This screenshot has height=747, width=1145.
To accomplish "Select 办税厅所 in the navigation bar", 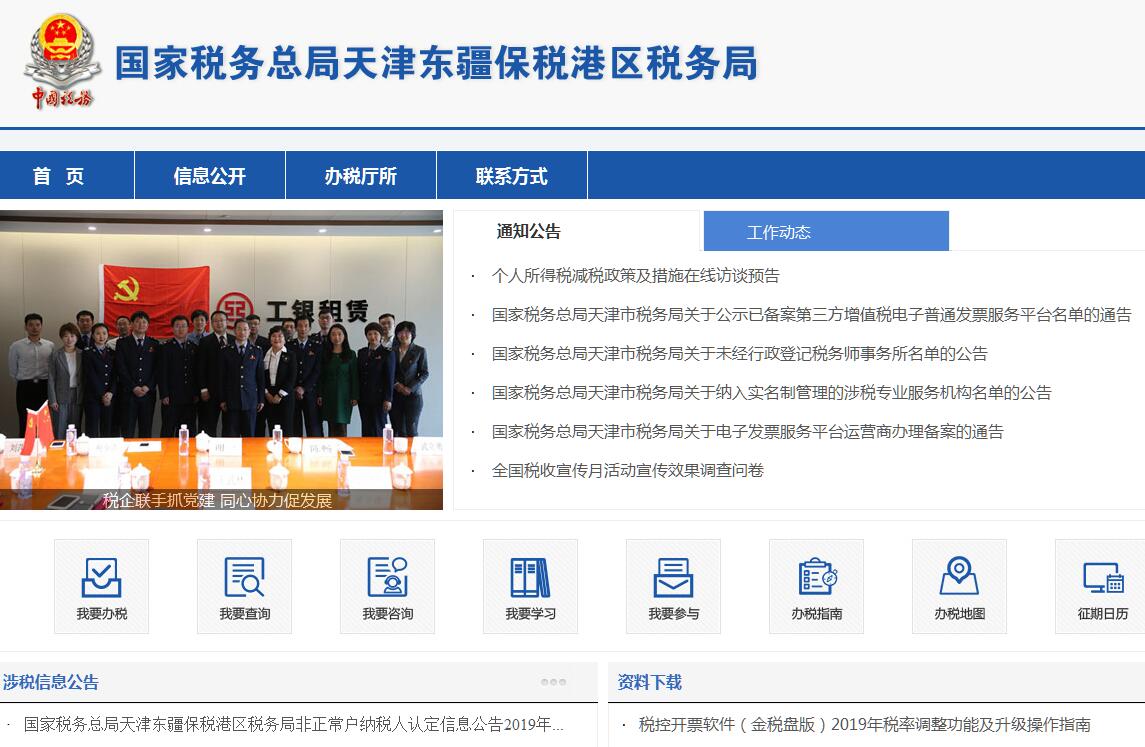I will [x=360, y=176].
